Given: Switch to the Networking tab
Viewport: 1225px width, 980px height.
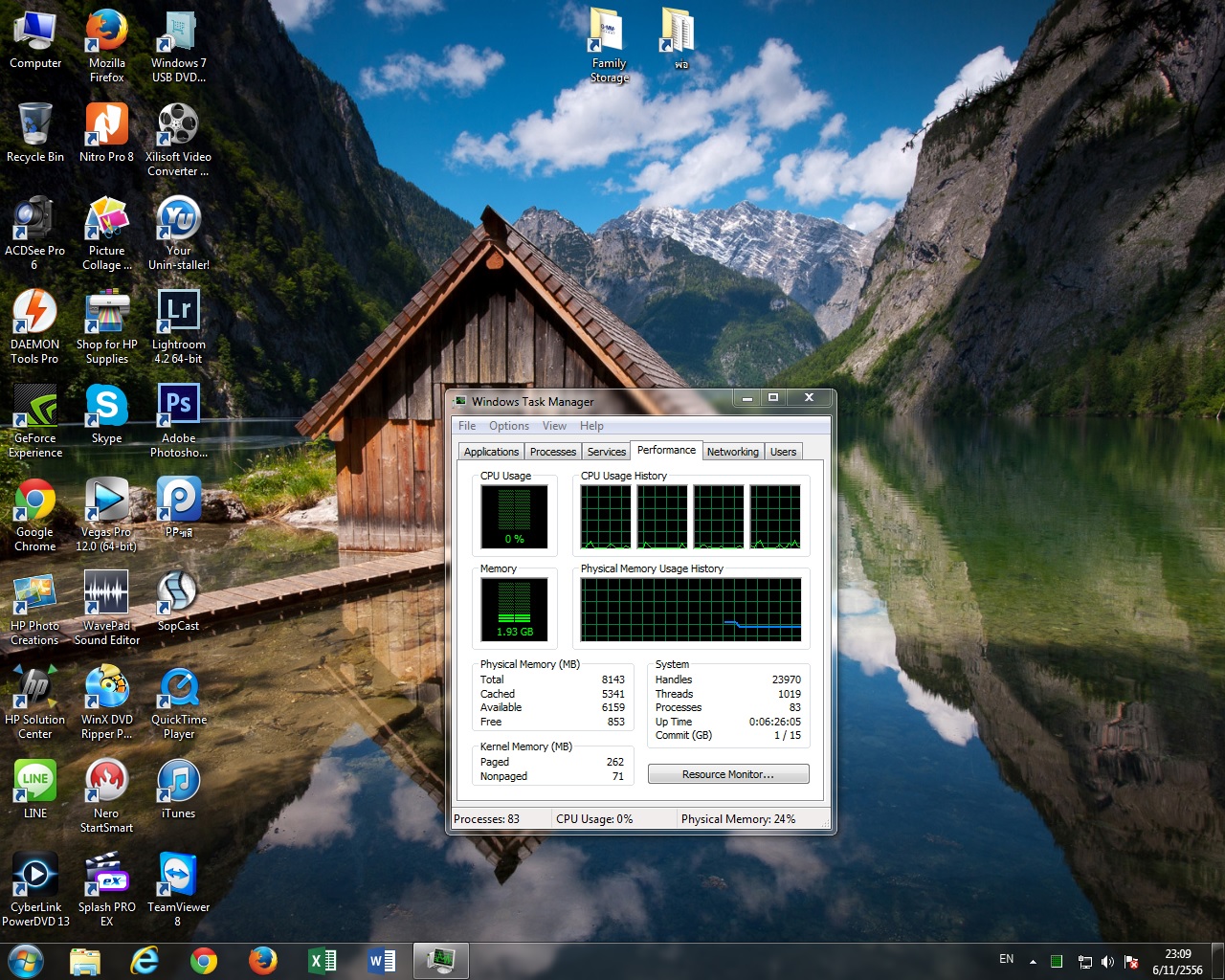Looking at the screenshot, I should tap(732, 452).
